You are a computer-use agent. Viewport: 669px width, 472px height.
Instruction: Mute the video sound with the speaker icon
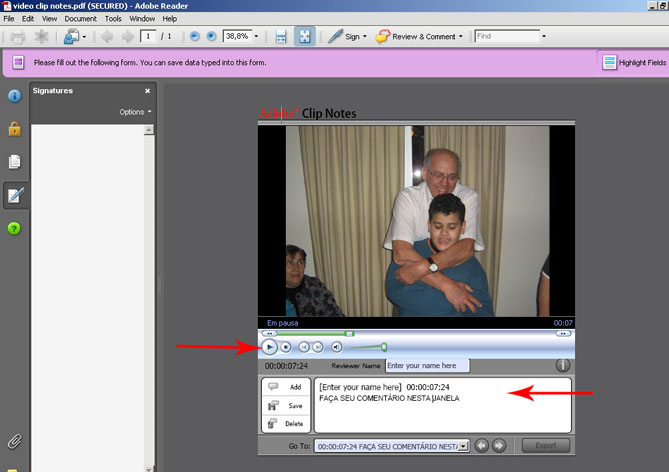click(337, 347)
